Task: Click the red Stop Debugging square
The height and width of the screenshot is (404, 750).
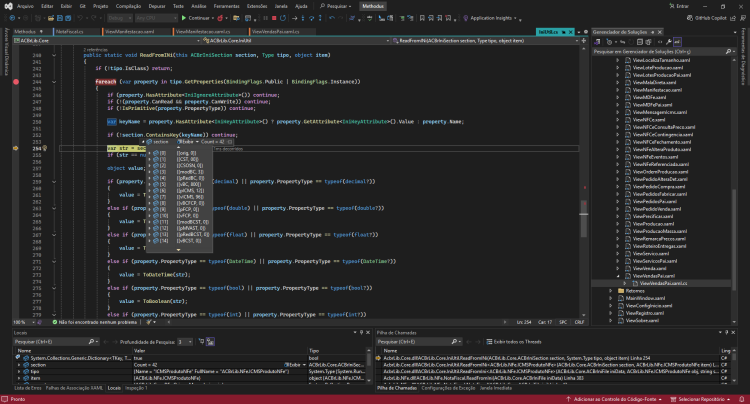Action: (274, 18)
